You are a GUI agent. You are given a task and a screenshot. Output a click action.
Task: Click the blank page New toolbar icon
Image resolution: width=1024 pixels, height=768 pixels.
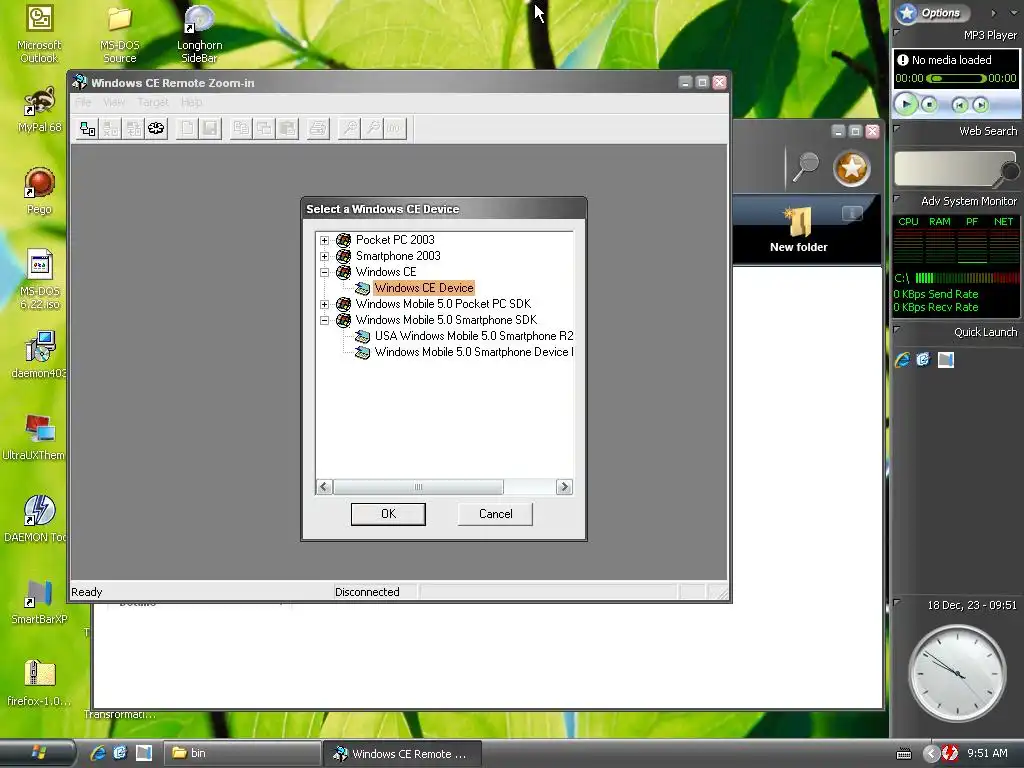(187, 129)
